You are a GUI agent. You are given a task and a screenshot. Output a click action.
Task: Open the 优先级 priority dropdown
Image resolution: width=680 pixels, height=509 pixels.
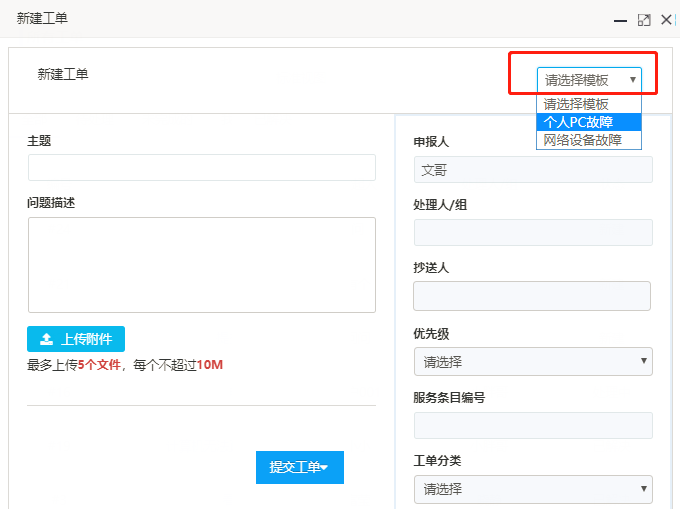(x=532, y=362)
